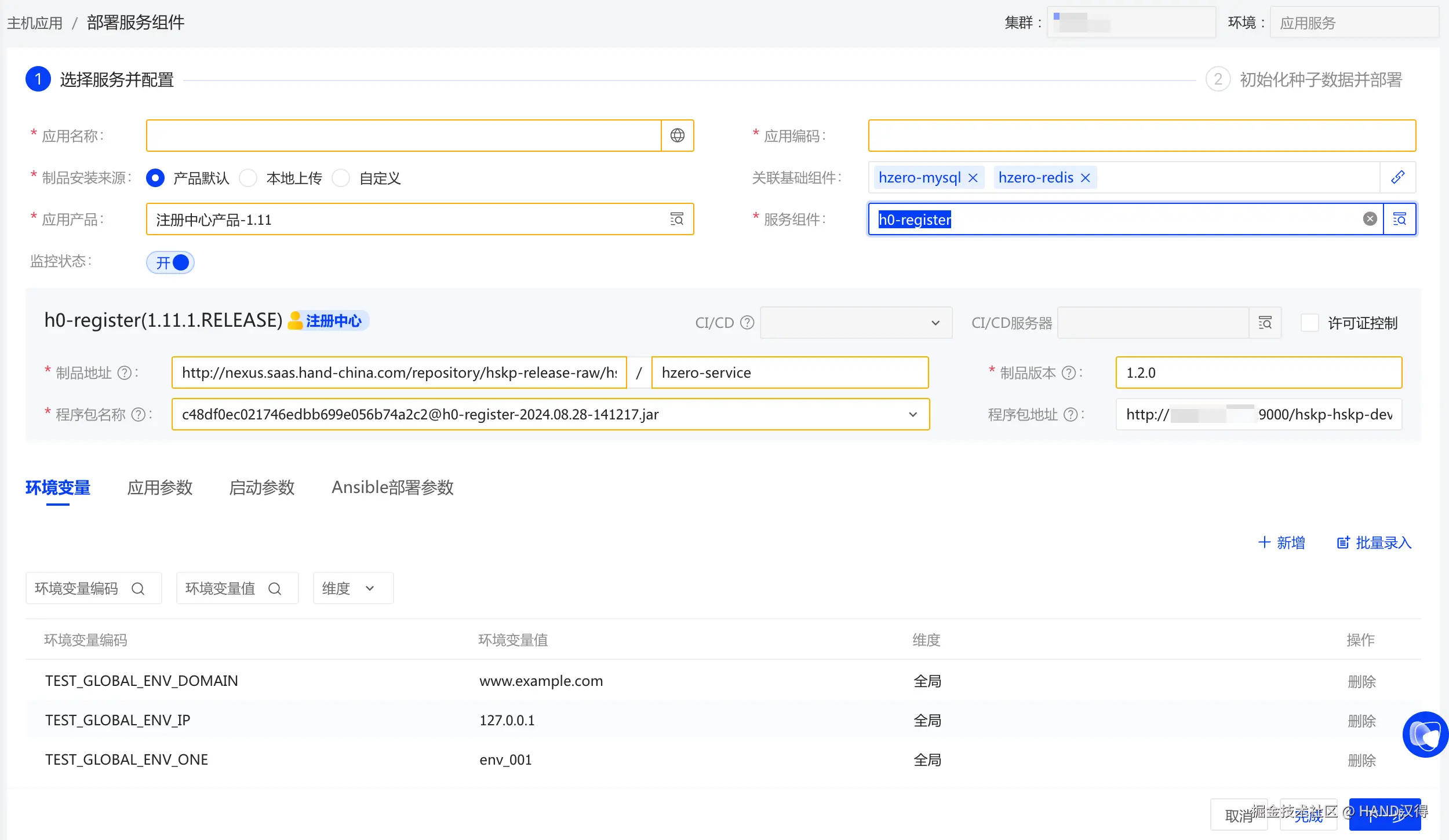Remove the hzero-redis tag
Viewport: 1449px width, 840px height.
pyautogui.click(x=1086, y=178)
